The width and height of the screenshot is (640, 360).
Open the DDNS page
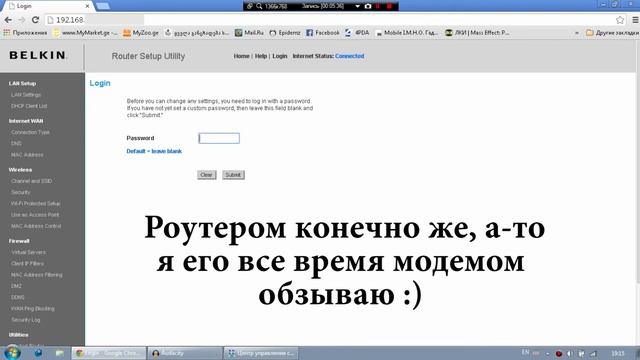pyautogui.click(x=18, y=298)
